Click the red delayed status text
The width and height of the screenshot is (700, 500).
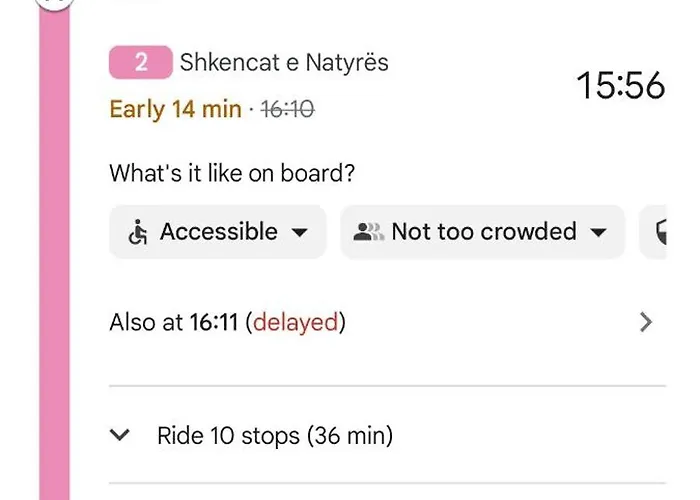296,322
